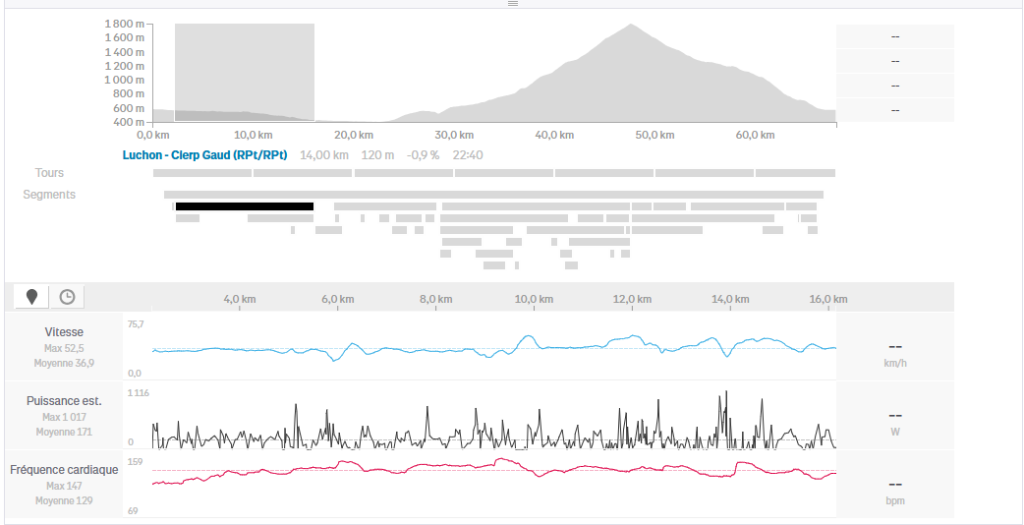This screenshot has width=1024, height=525.
Task: Select the Vitesse chart label
Action: tap(64, 332)
